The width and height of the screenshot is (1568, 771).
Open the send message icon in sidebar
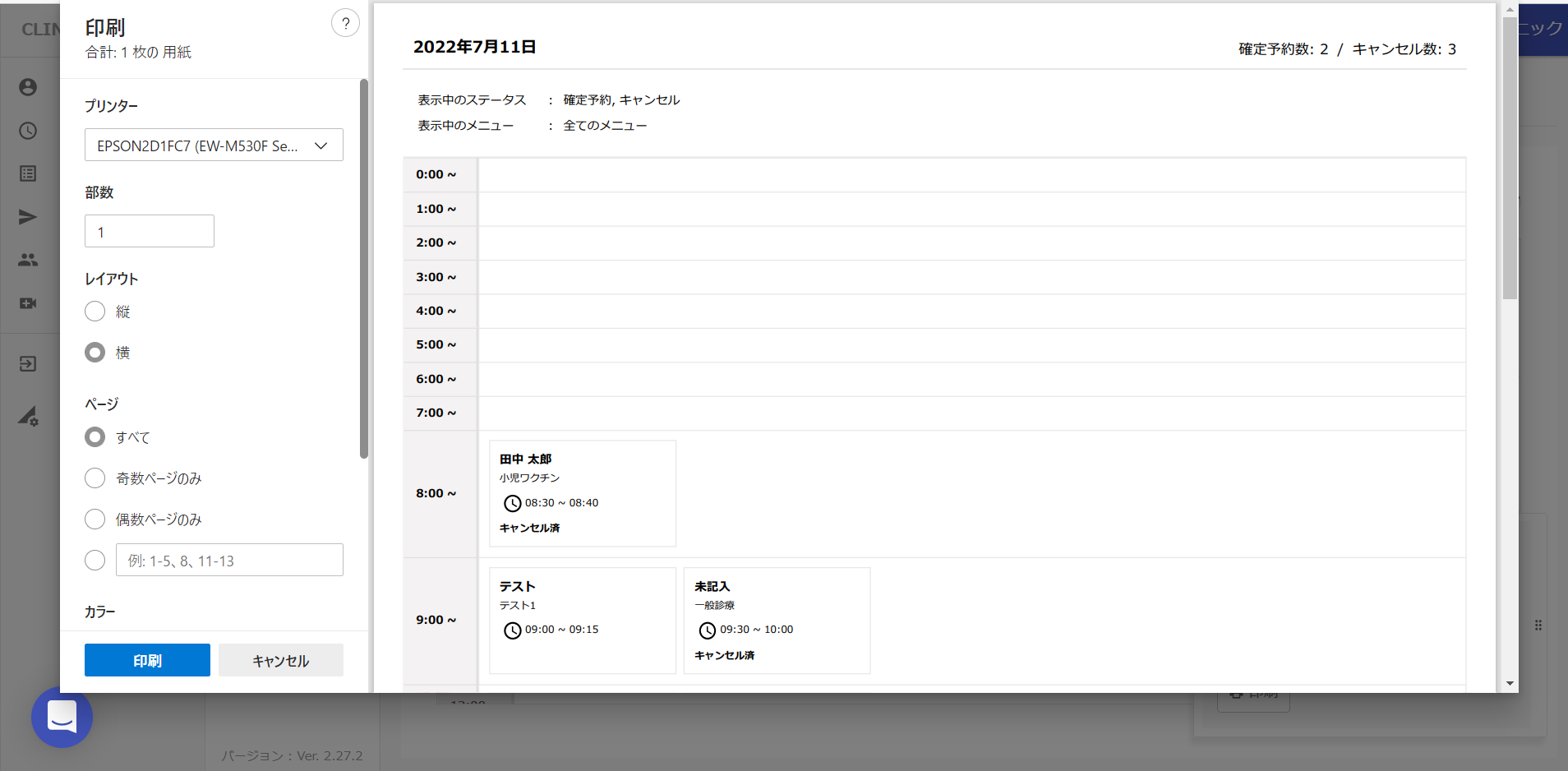[28, 217]
